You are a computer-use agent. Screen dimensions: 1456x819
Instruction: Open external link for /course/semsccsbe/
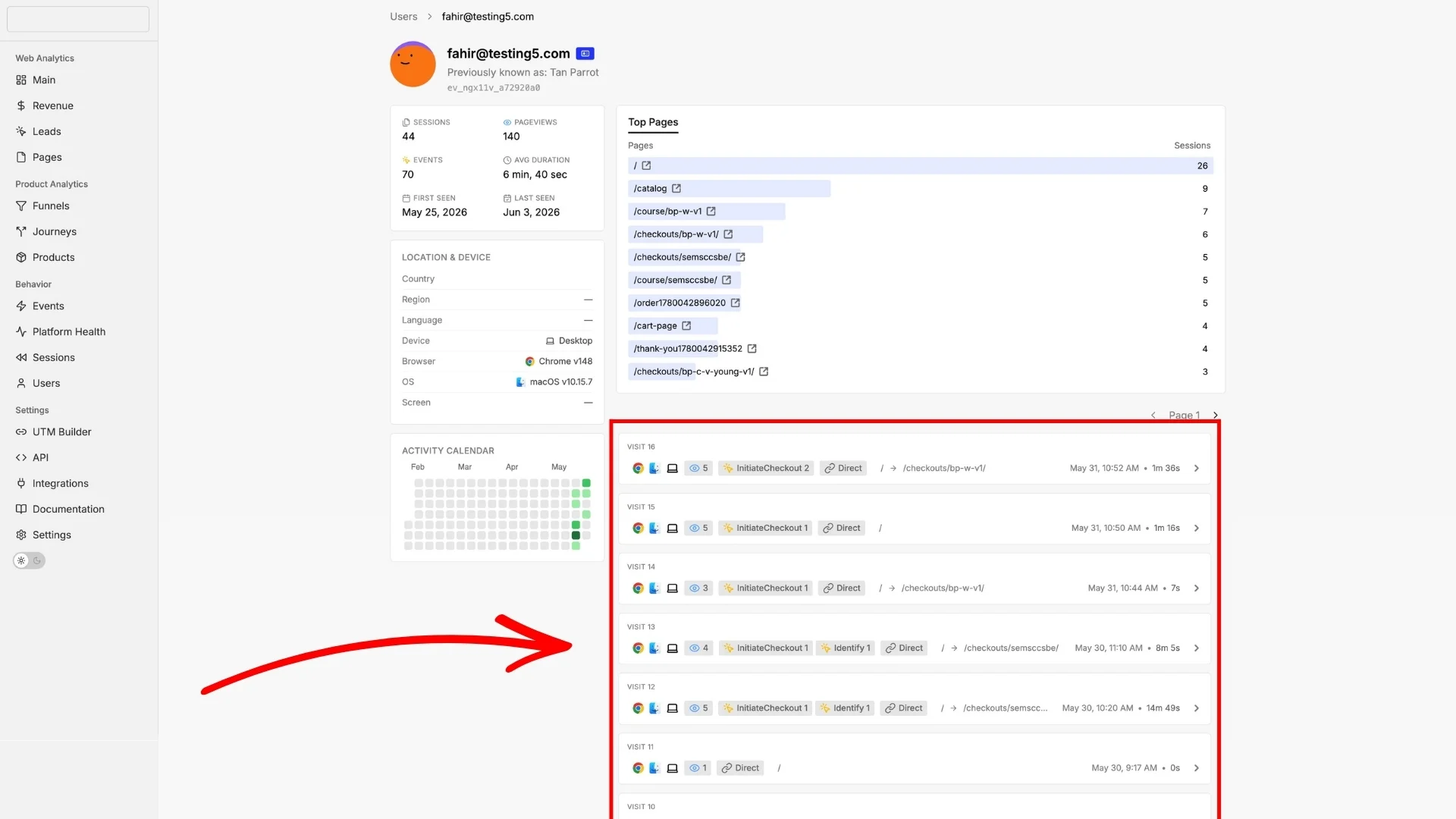[726, 280]
